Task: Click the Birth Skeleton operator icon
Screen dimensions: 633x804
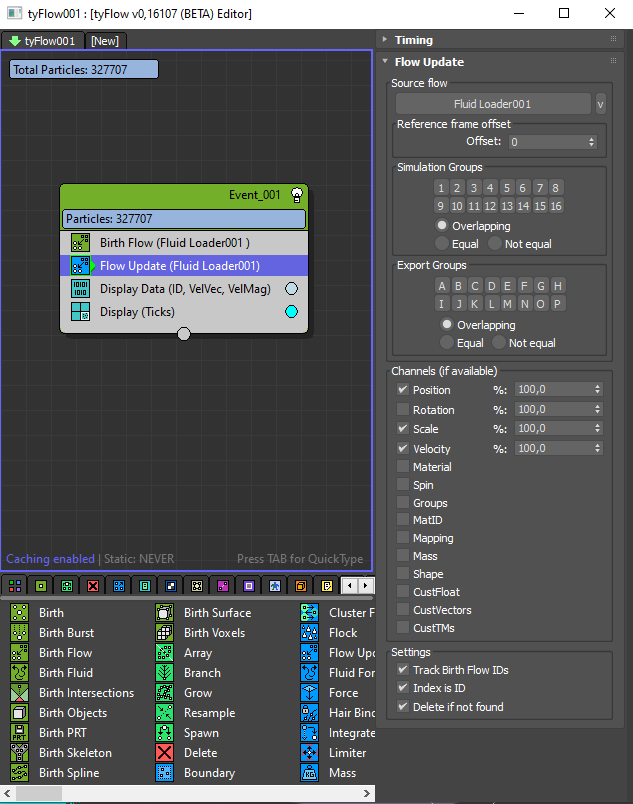Action: (19, 753)
